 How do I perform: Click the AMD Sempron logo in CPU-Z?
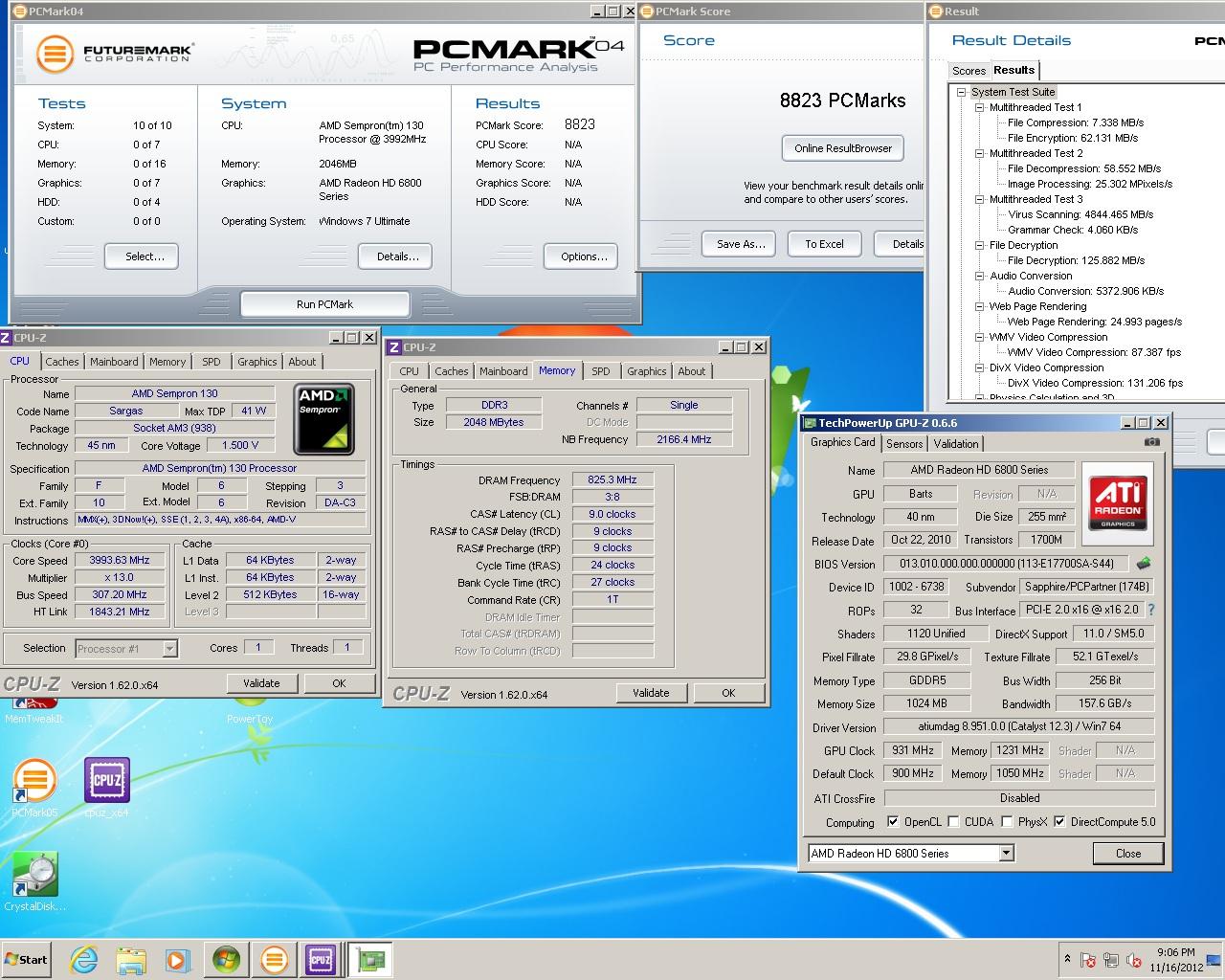324,418
